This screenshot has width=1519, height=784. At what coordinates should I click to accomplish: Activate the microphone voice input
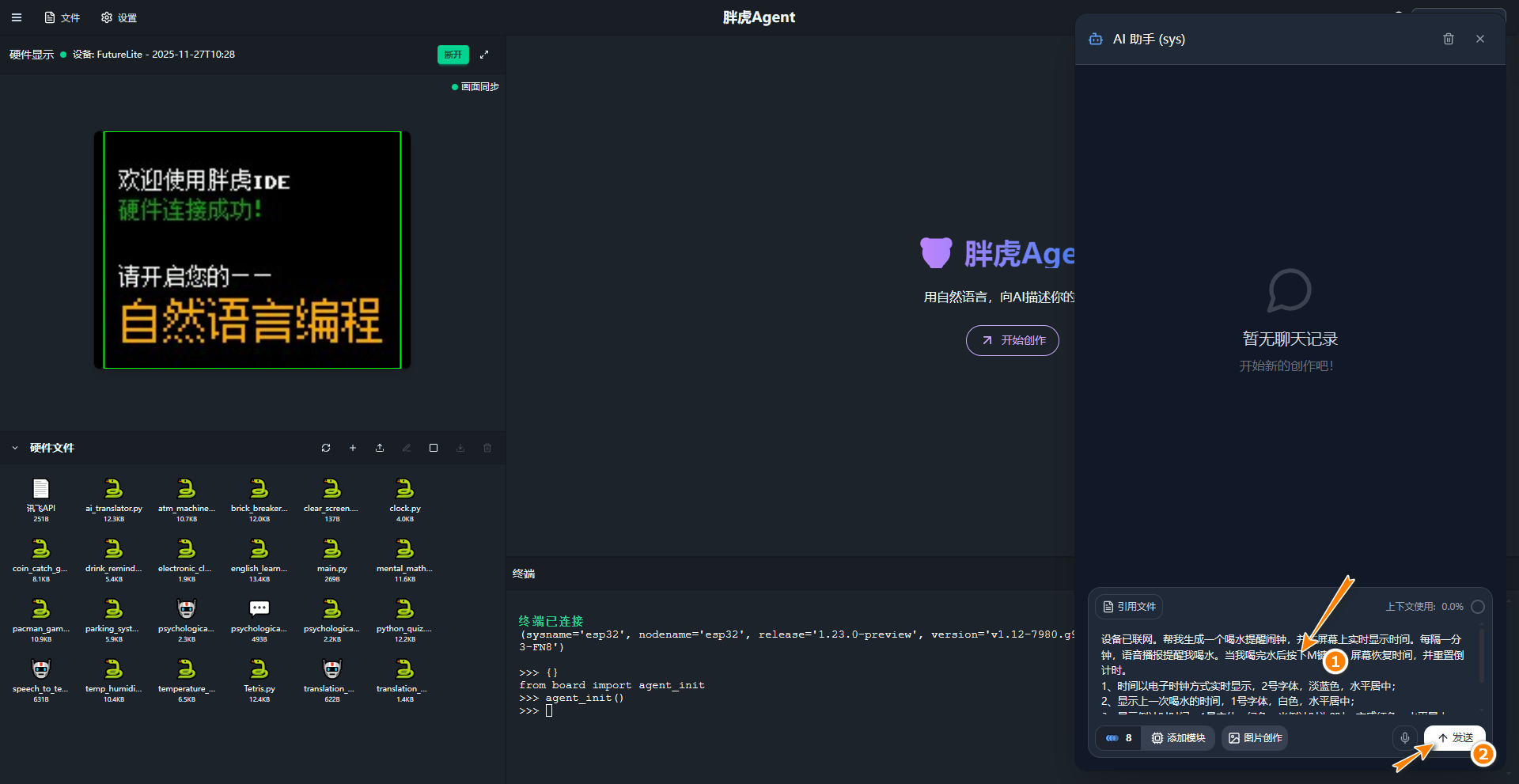[1404, 738]
